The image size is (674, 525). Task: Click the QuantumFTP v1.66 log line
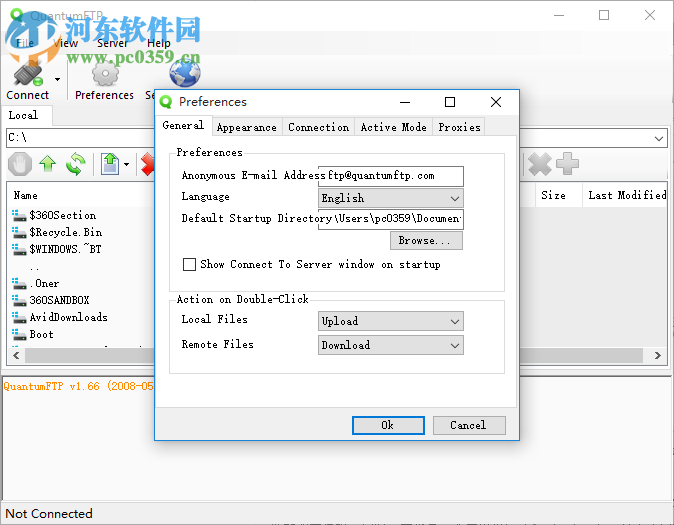pos(78,386)
